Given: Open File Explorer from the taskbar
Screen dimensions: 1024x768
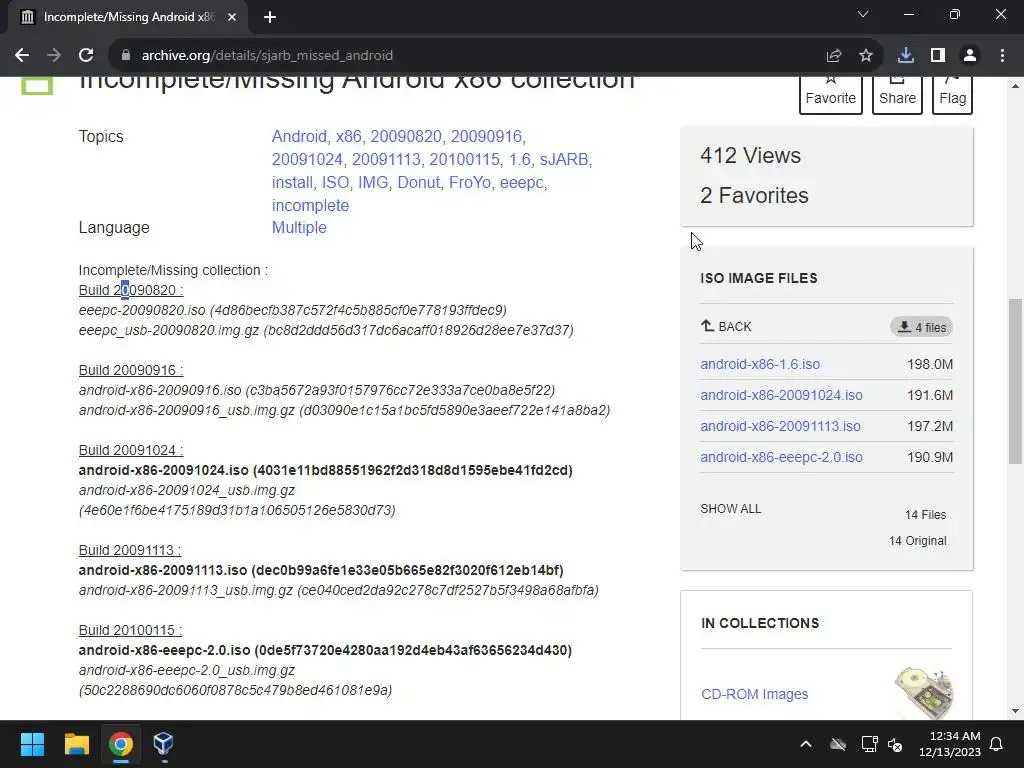Looking at the screenshot, I should pyautogui.click(x=76, y=744).
